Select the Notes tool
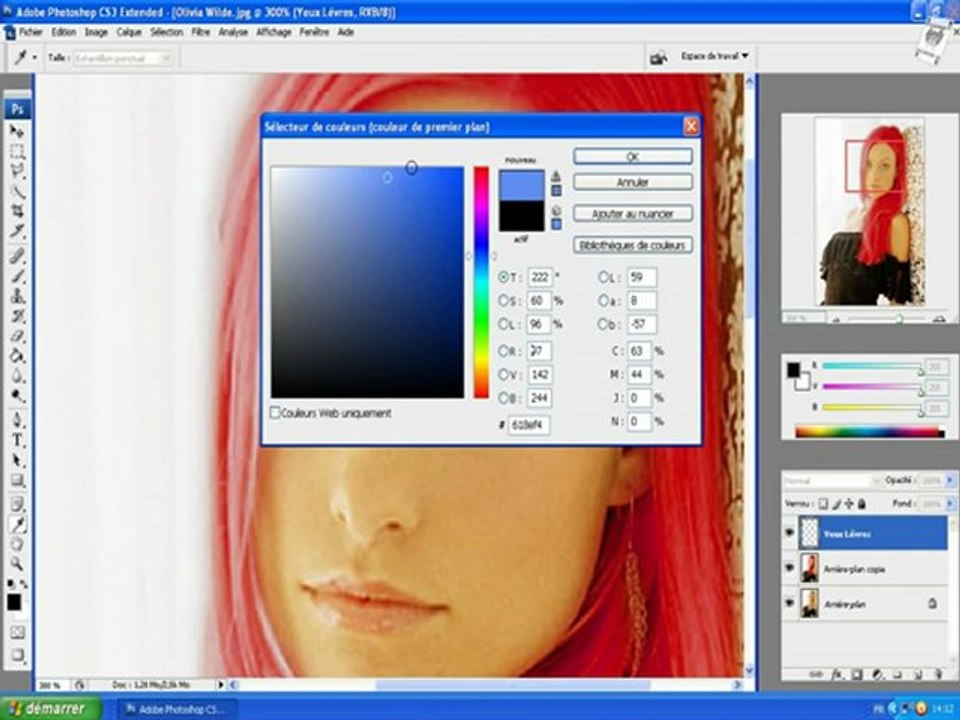Viewport: 960px width, 720px height. (x=17, y=504)
